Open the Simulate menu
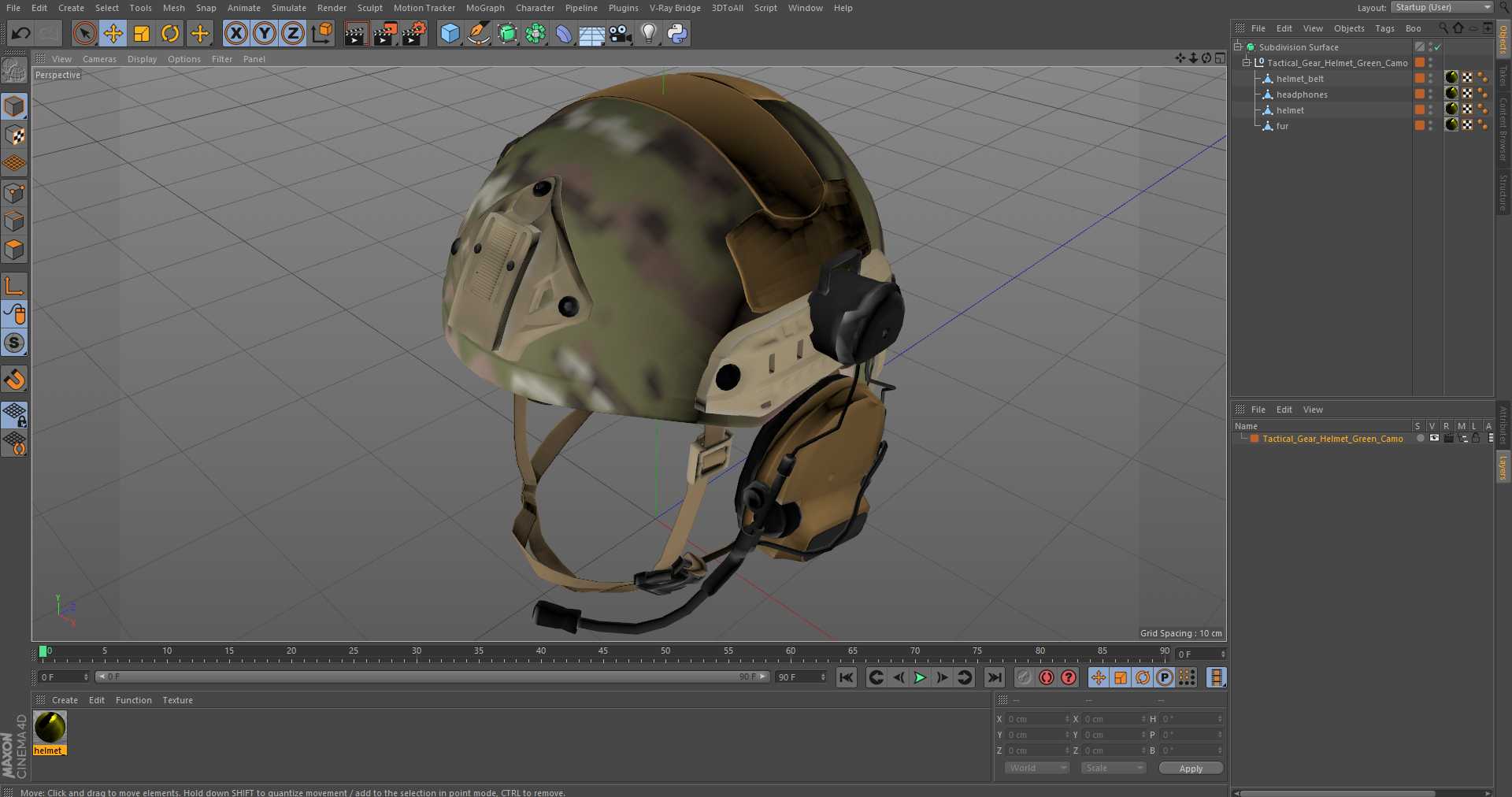 pyautogui.click(x=289, y=8)
